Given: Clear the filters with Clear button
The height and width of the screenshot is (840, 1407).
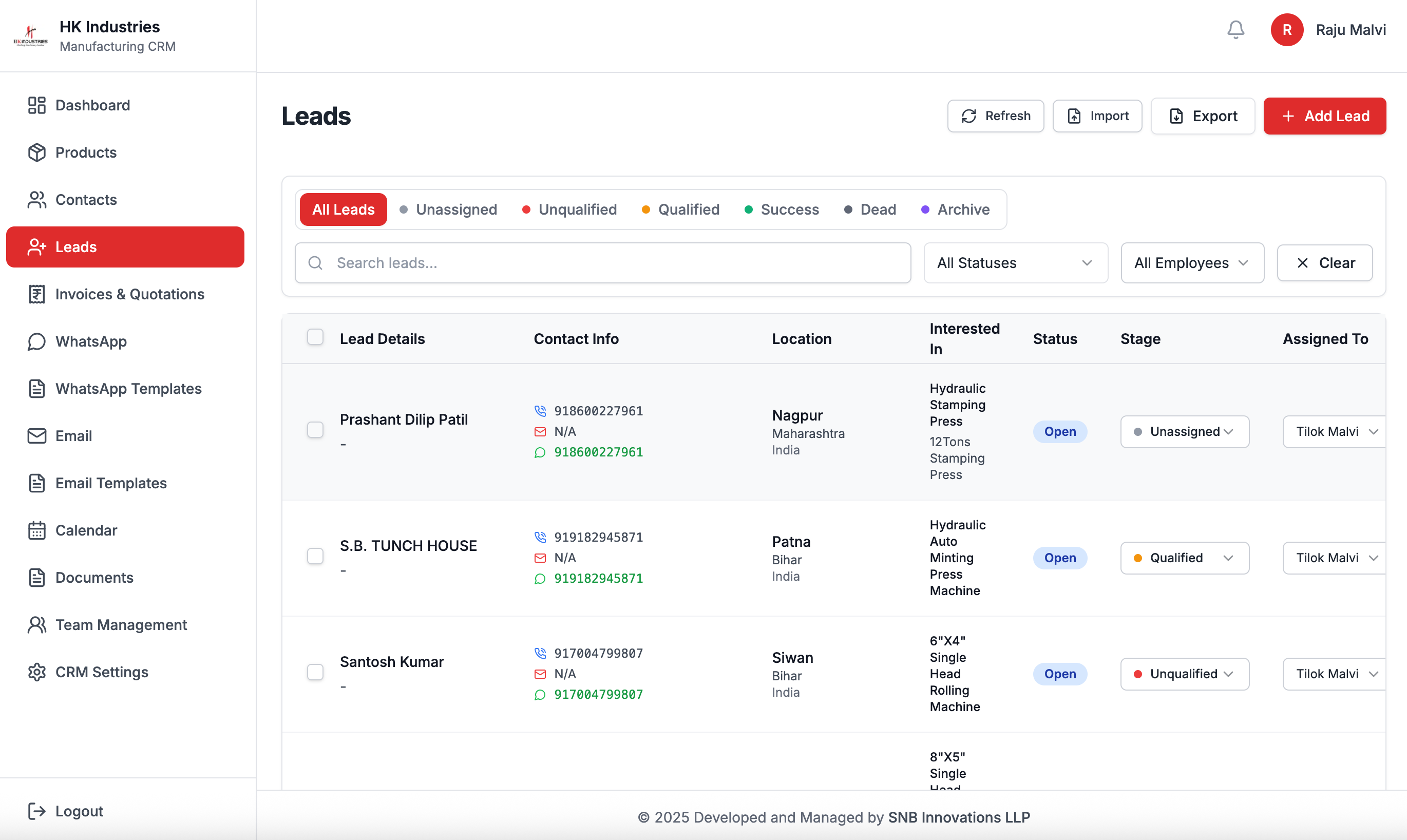Looking at the screenshot, I should pos(1324,263).
